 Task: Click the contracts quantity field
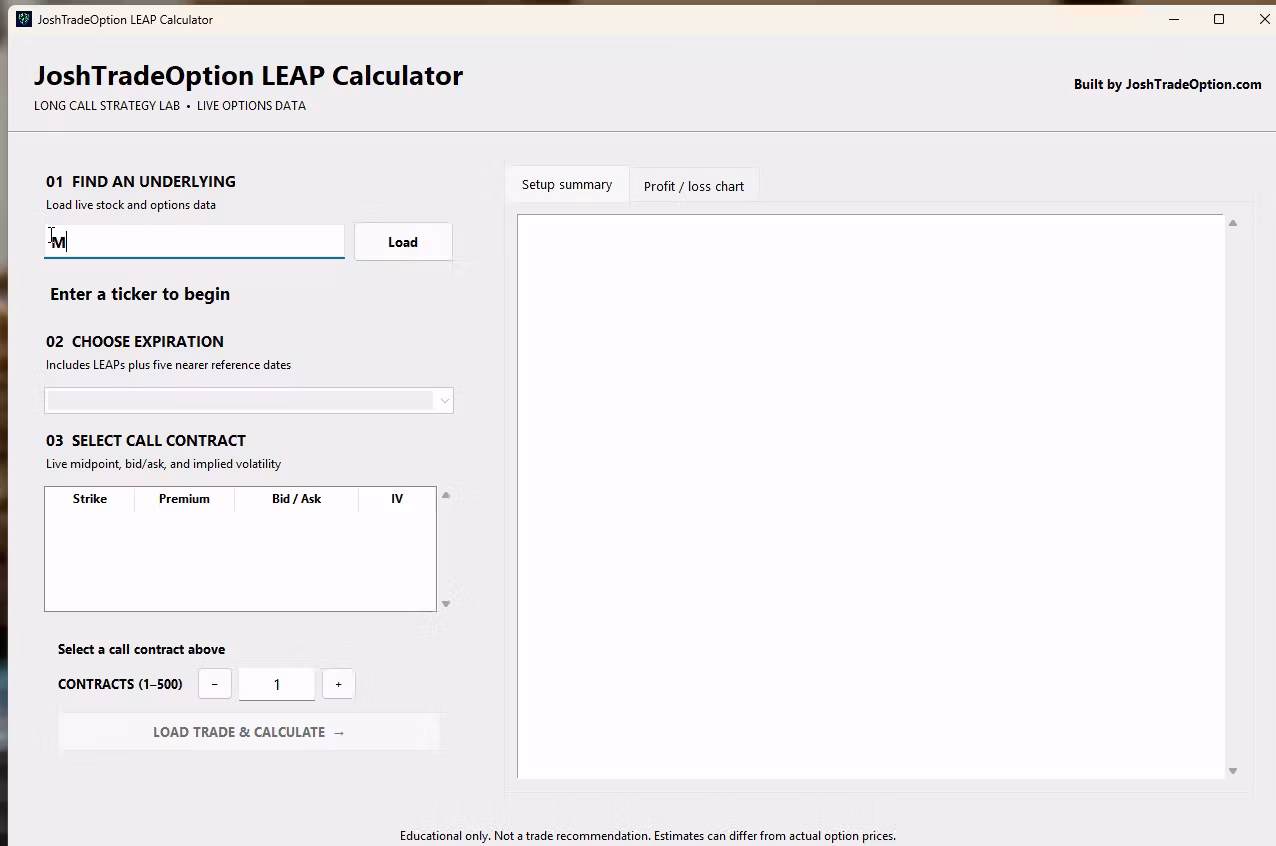click(277, 684)
